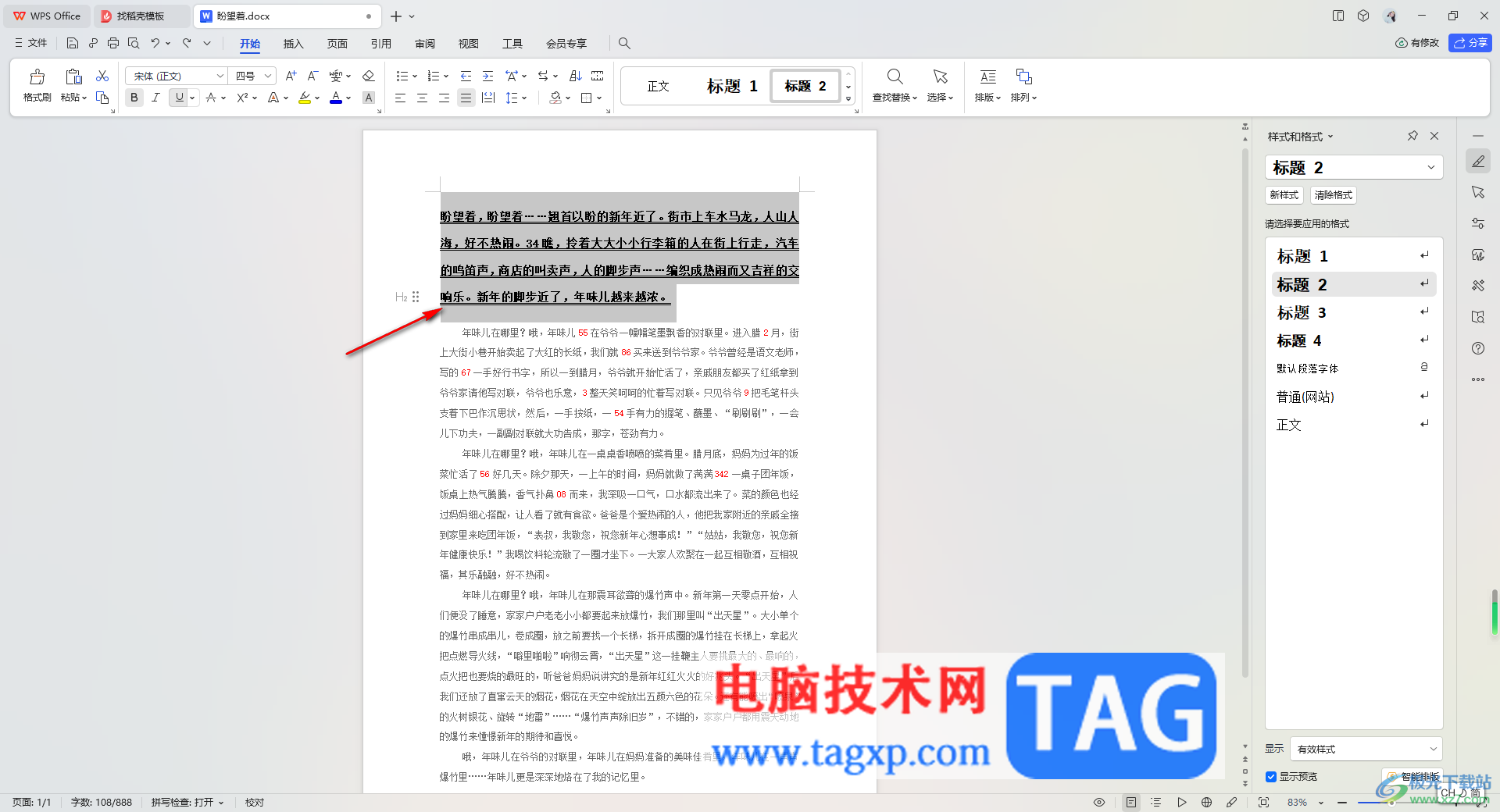
Task: Switch to the 页面 ribbon tab
Action: click(x=337, y=44)
